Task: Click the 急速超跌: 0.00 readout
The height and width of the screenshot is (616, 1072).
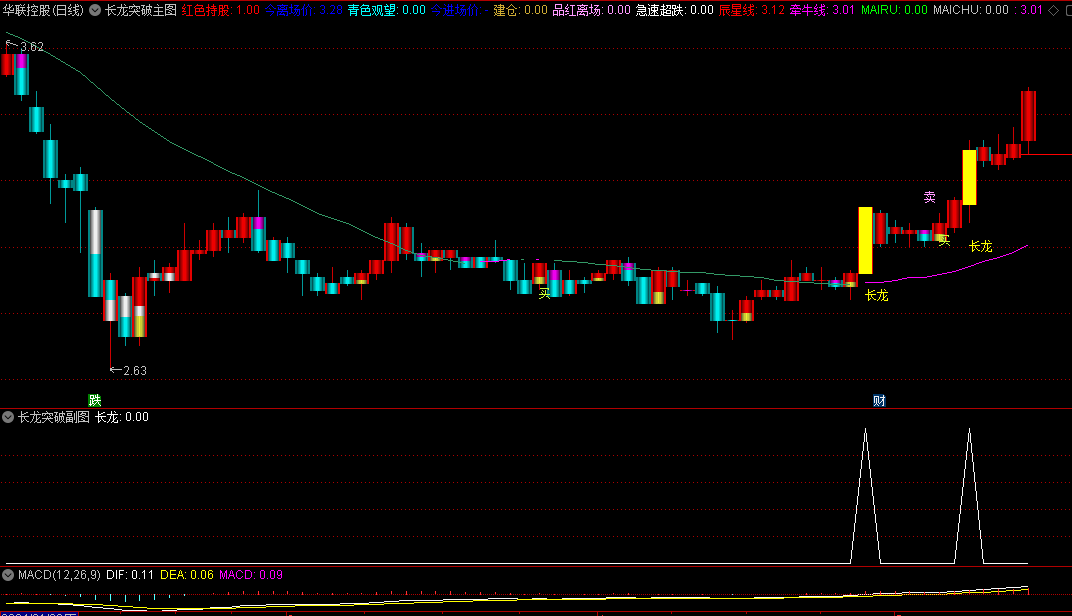Action: (x=675, y=10)
